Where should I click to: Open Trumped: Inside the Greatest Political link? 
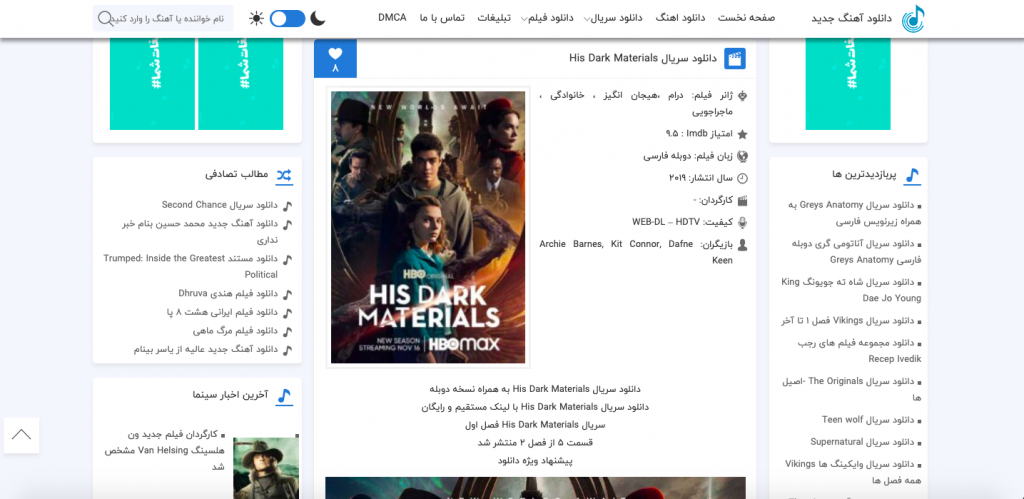(x=190, y=266)
